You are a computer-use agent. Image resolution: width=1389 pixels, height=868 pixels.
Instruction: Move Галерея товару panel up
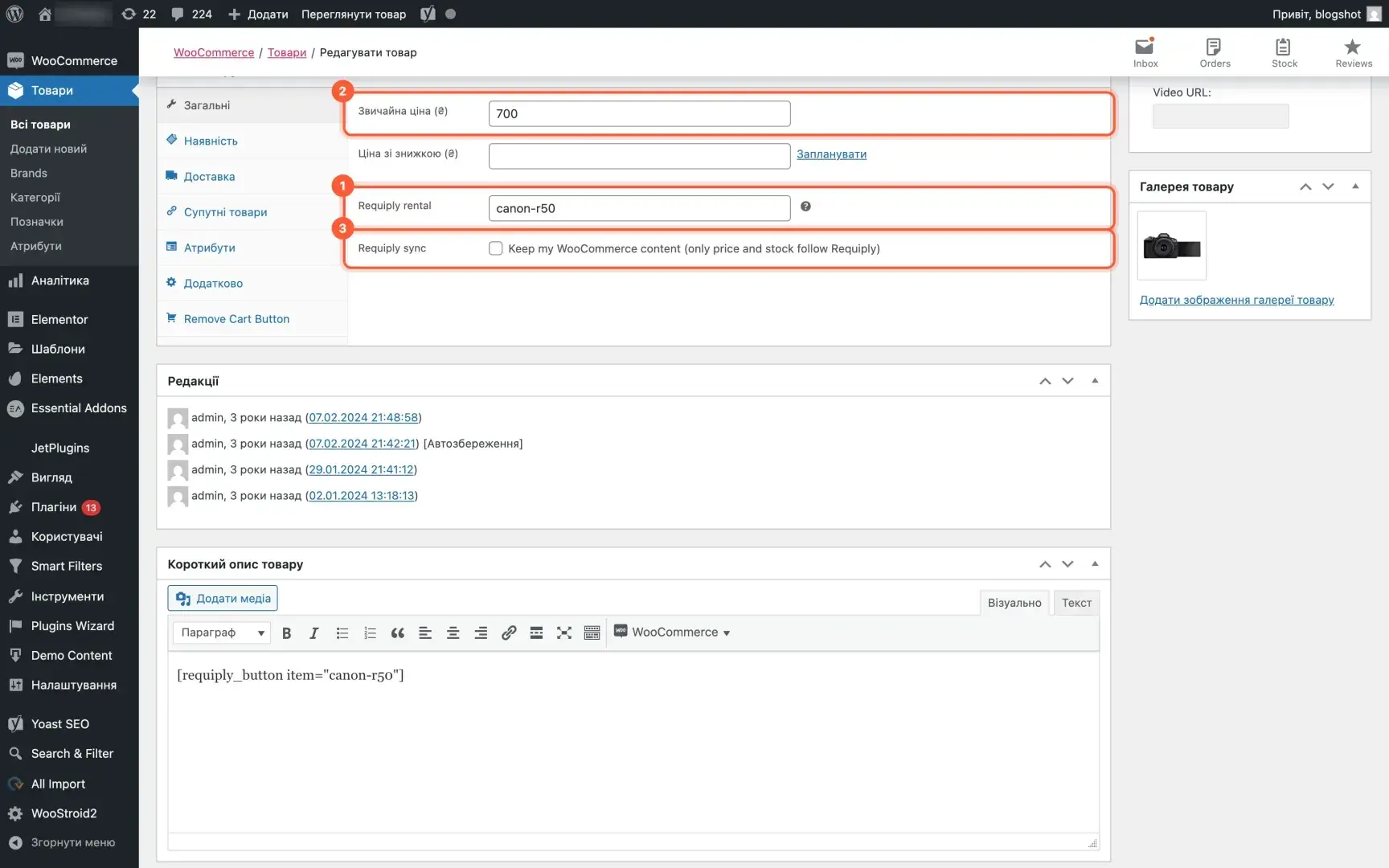1305,186
